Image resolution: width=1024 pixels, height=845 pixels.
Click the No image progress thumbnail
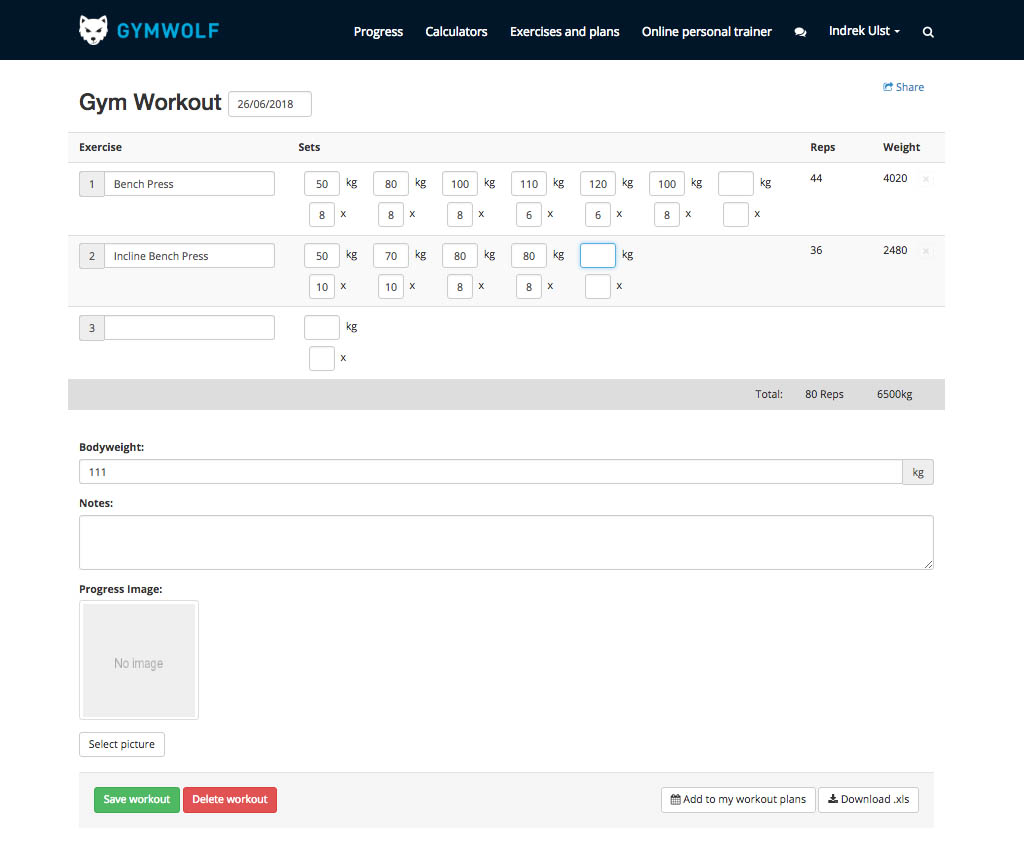(x=139, y=660)
